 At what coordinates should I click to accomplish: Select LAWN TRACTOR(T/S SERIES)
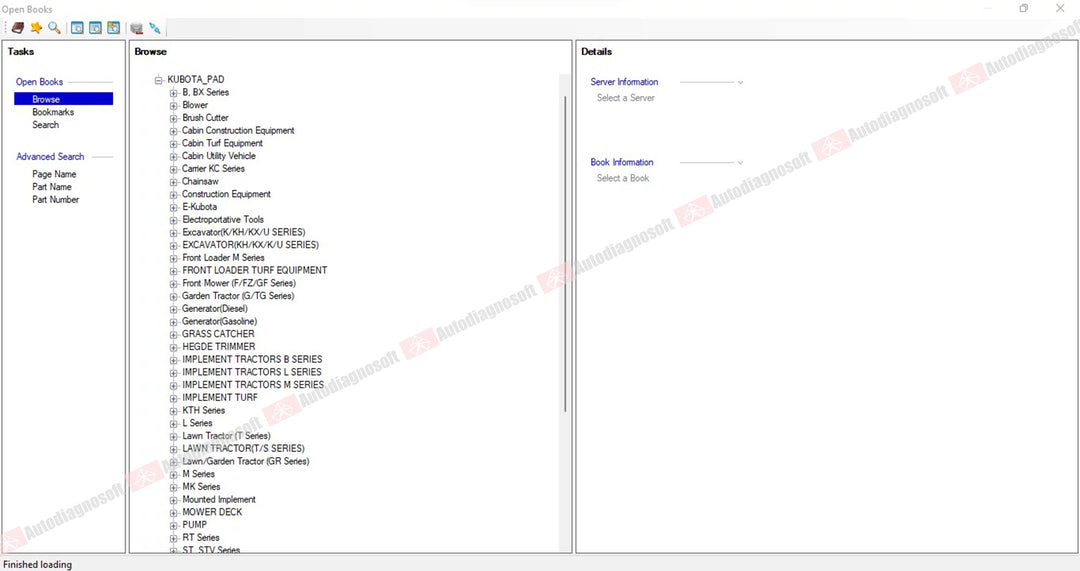click(x=243, y=448)
